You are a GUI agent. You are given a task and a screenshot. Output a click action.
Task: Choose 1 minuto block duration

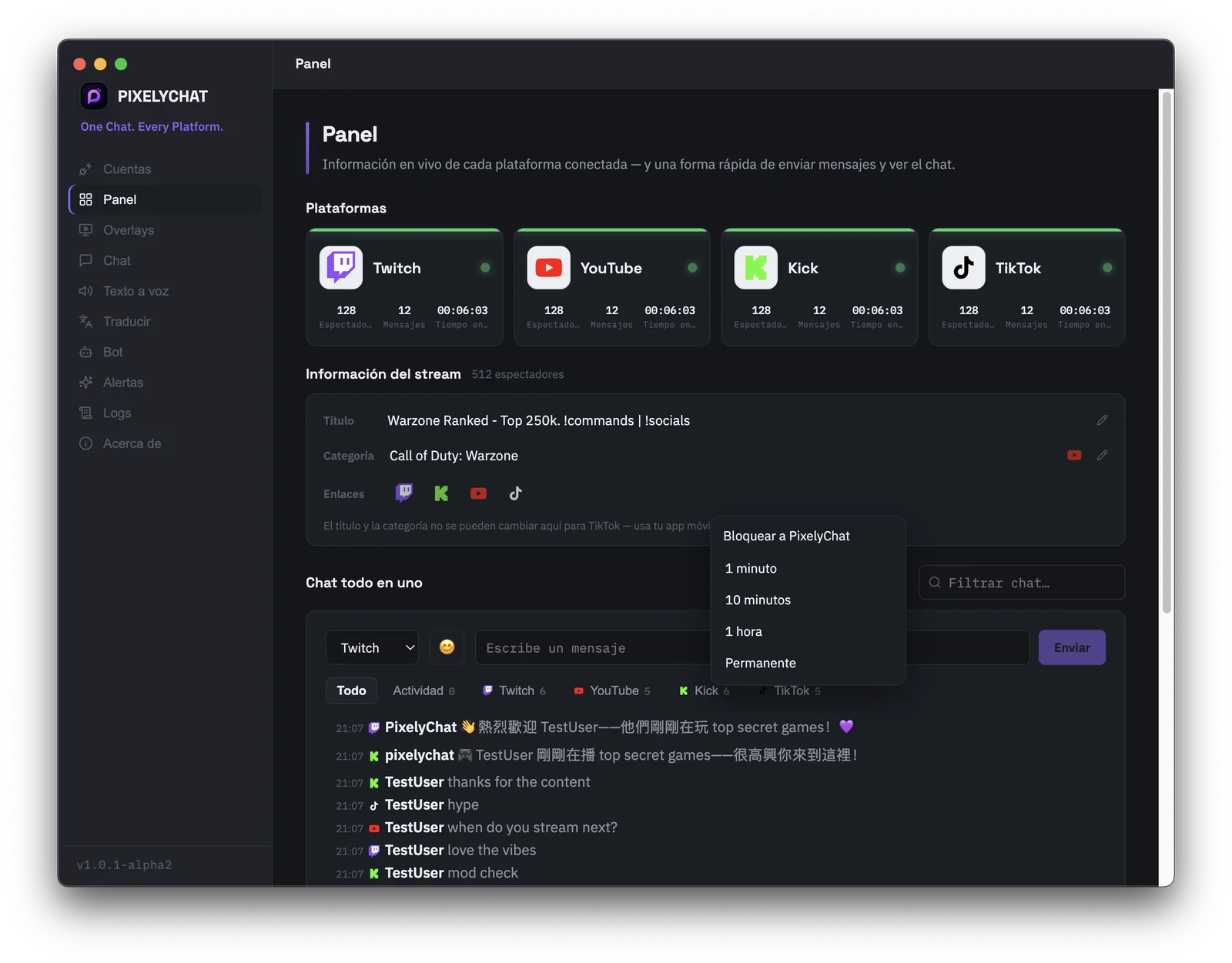coord(808,569)
